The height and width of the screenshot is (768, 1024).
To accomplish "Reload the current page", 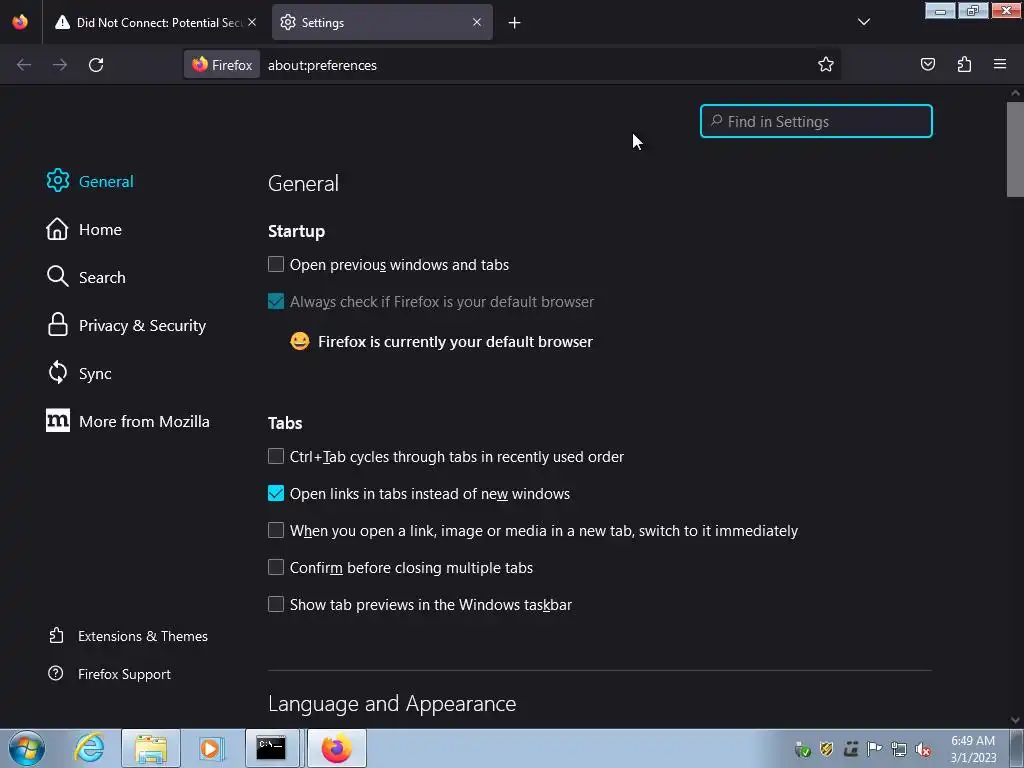I will pyautogui.click(x=96, y=65).
